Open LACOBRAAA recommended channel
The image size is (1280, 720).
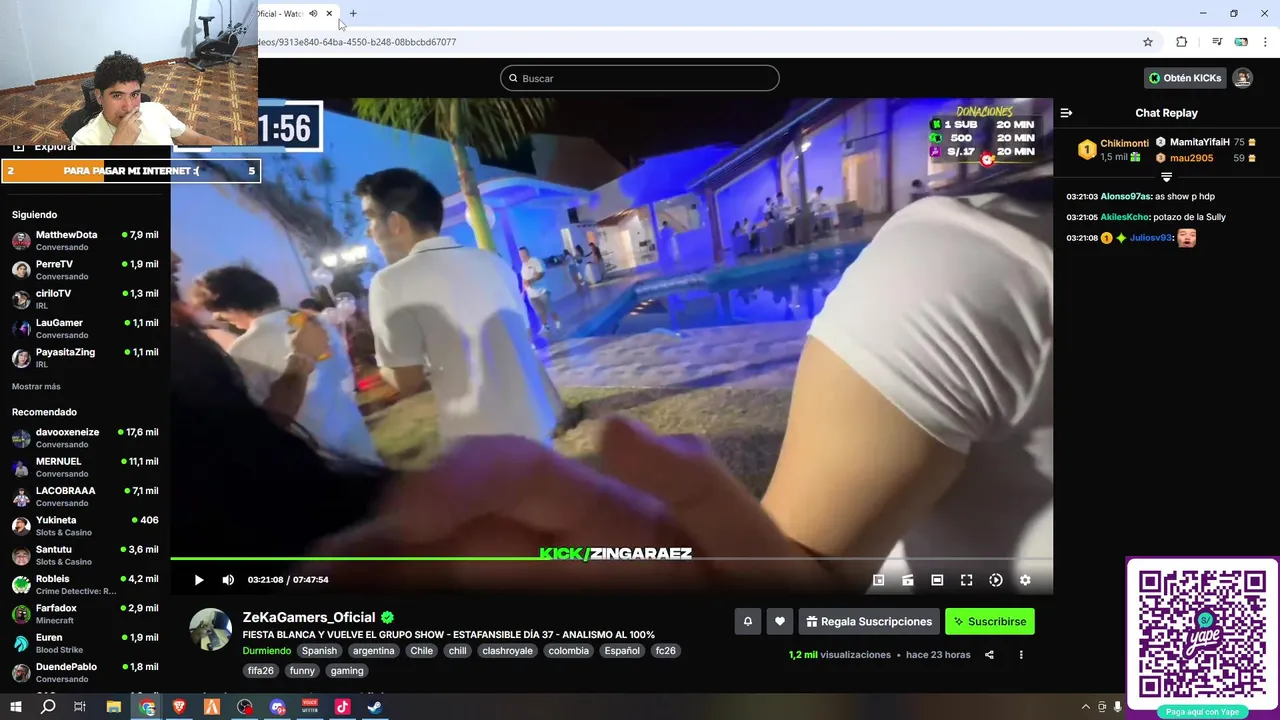pyautogui.click(x=85, y=497)
